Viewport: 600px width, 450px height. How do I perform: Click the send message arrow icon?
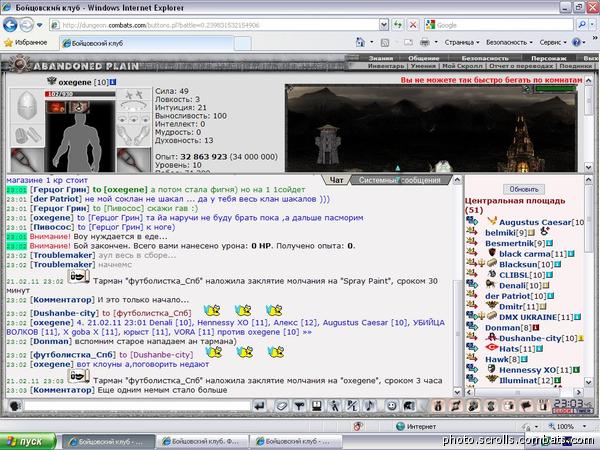(x=259, y=406)
